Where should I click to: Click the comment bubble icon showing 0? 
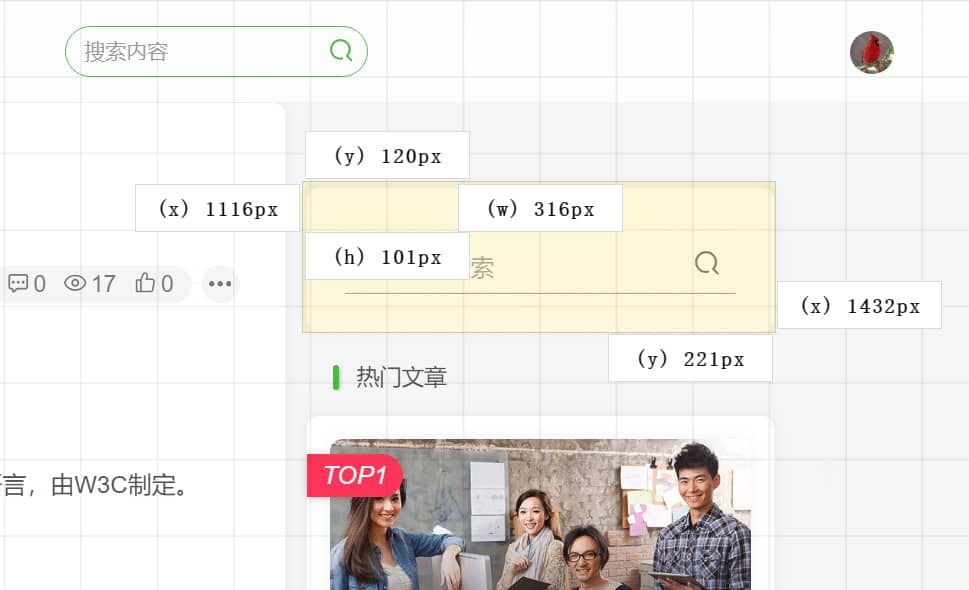19,284
